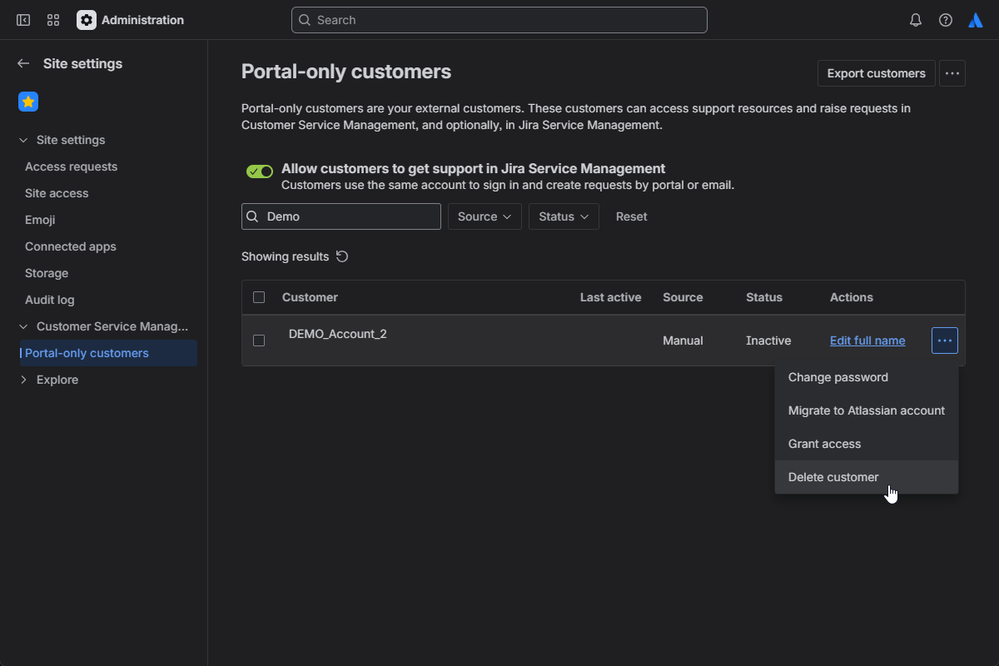Open the Status filter dropdown
Viewport: 999px width, 666px height.
point(563,217)
